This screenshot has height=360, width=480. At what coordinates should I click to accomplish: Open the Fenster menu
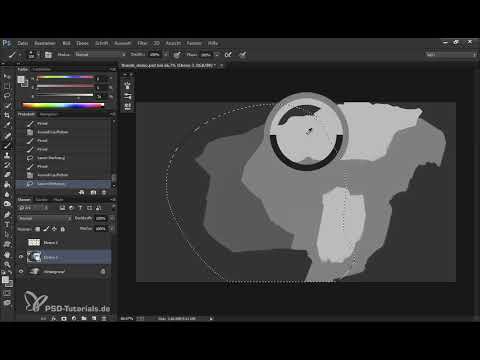click(x=194, y=43)
